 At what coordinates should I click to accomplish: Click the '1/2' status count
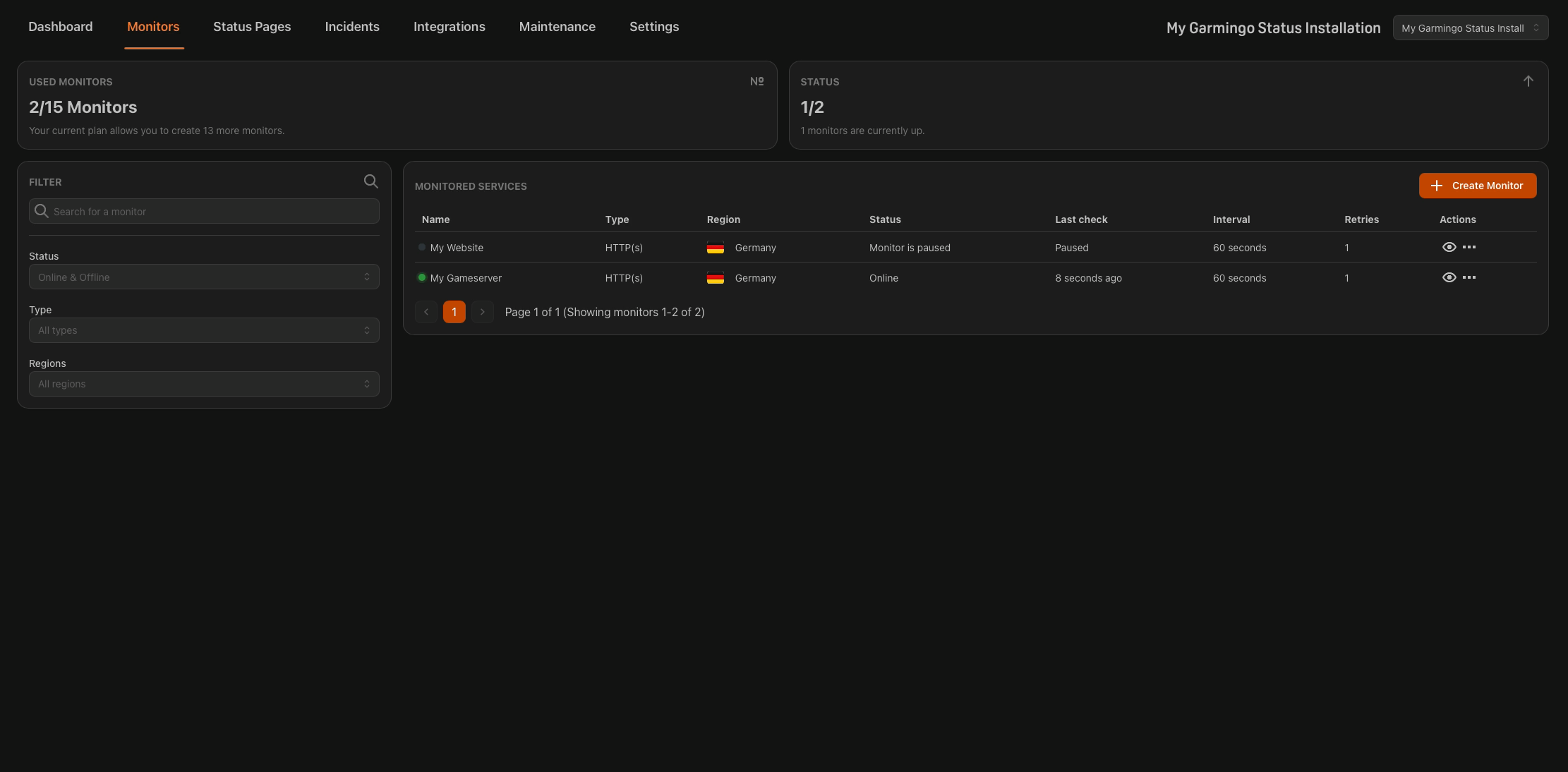(x=812, y=107)
